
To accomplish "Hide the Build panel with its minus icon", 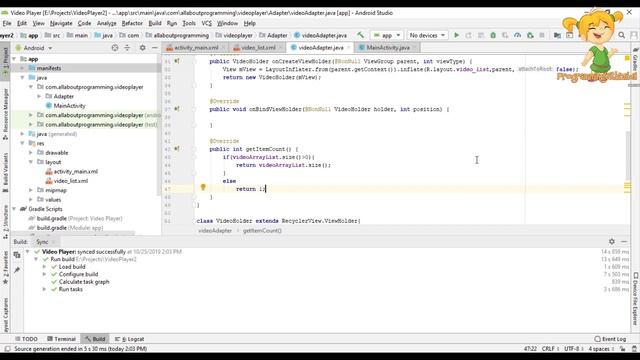I will [x=624, y=242].
